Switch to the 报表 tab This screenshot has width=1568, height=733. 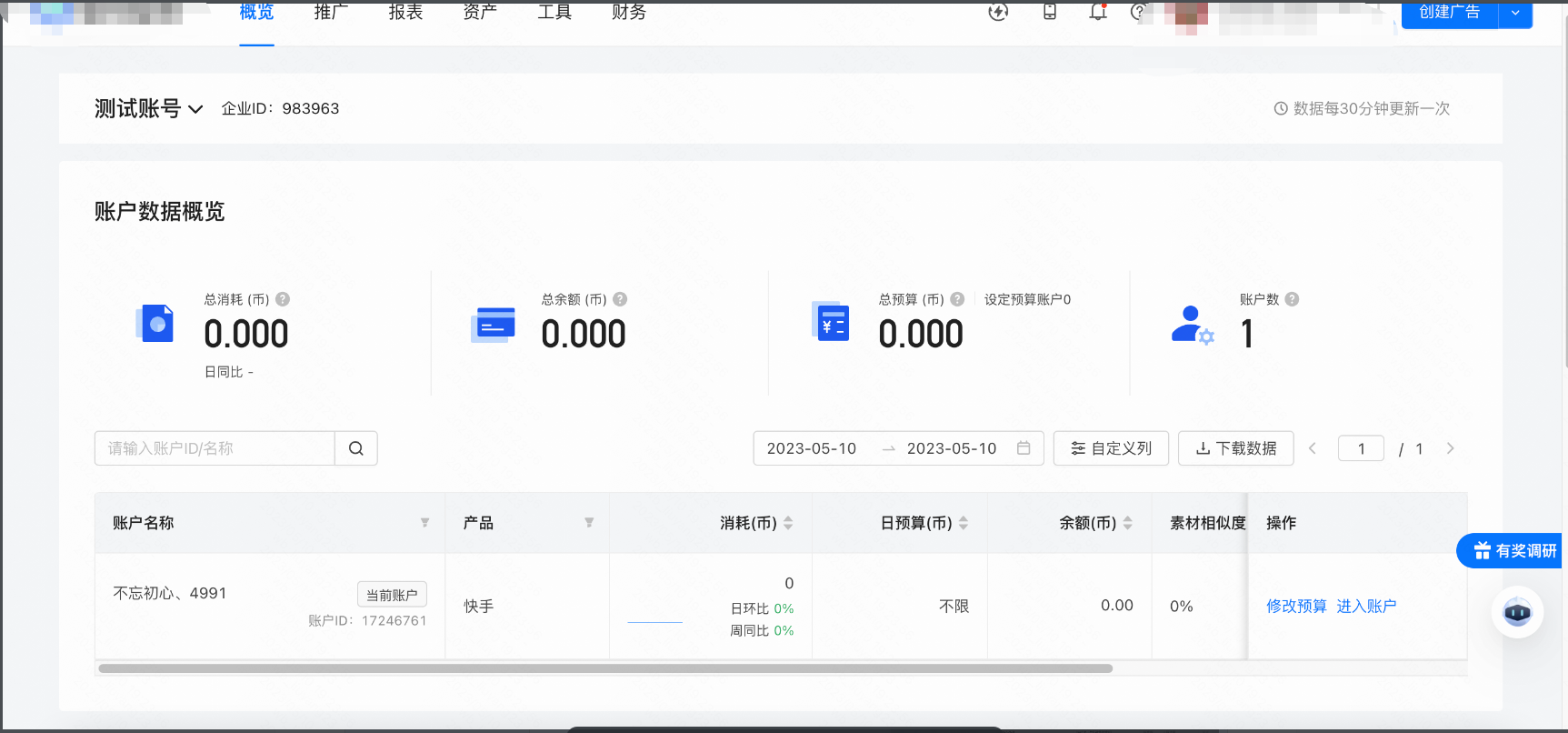click(405, 12)
